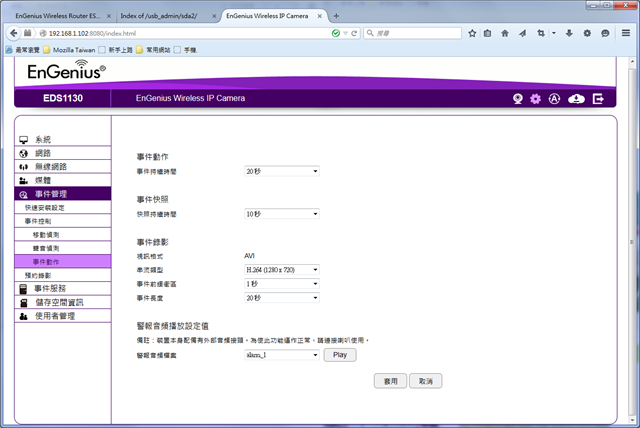Viewport: 640px width, 428px height.
Task: Expand the crop tool dropdown arrow in toolbar
Action: click(x=554, y=33)
